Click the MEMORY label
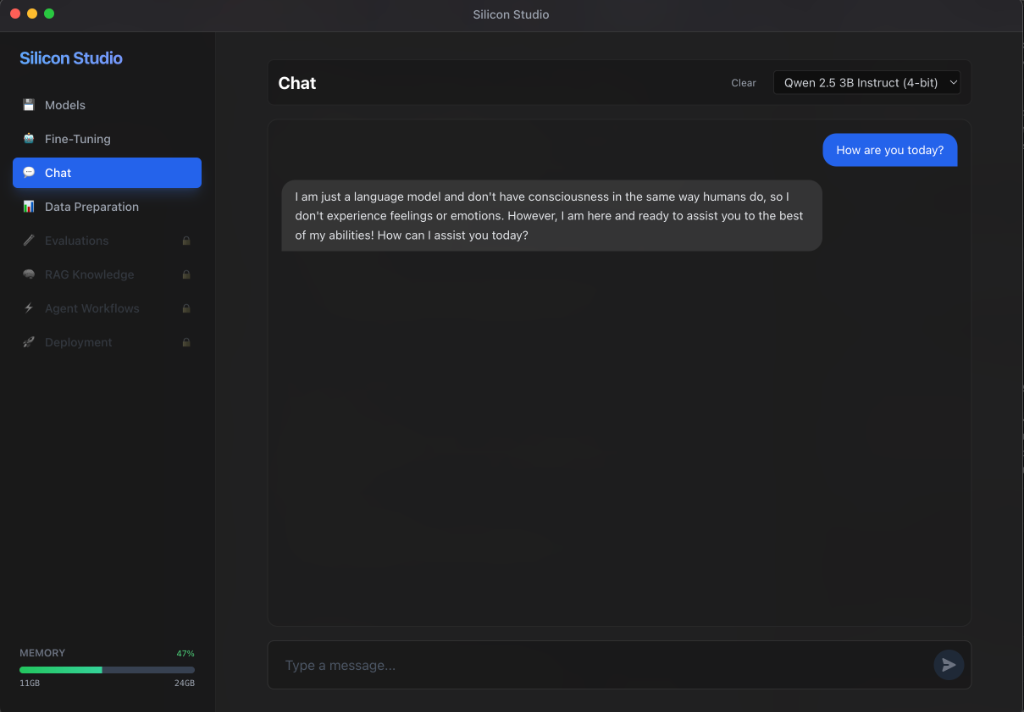 point(42,653)
